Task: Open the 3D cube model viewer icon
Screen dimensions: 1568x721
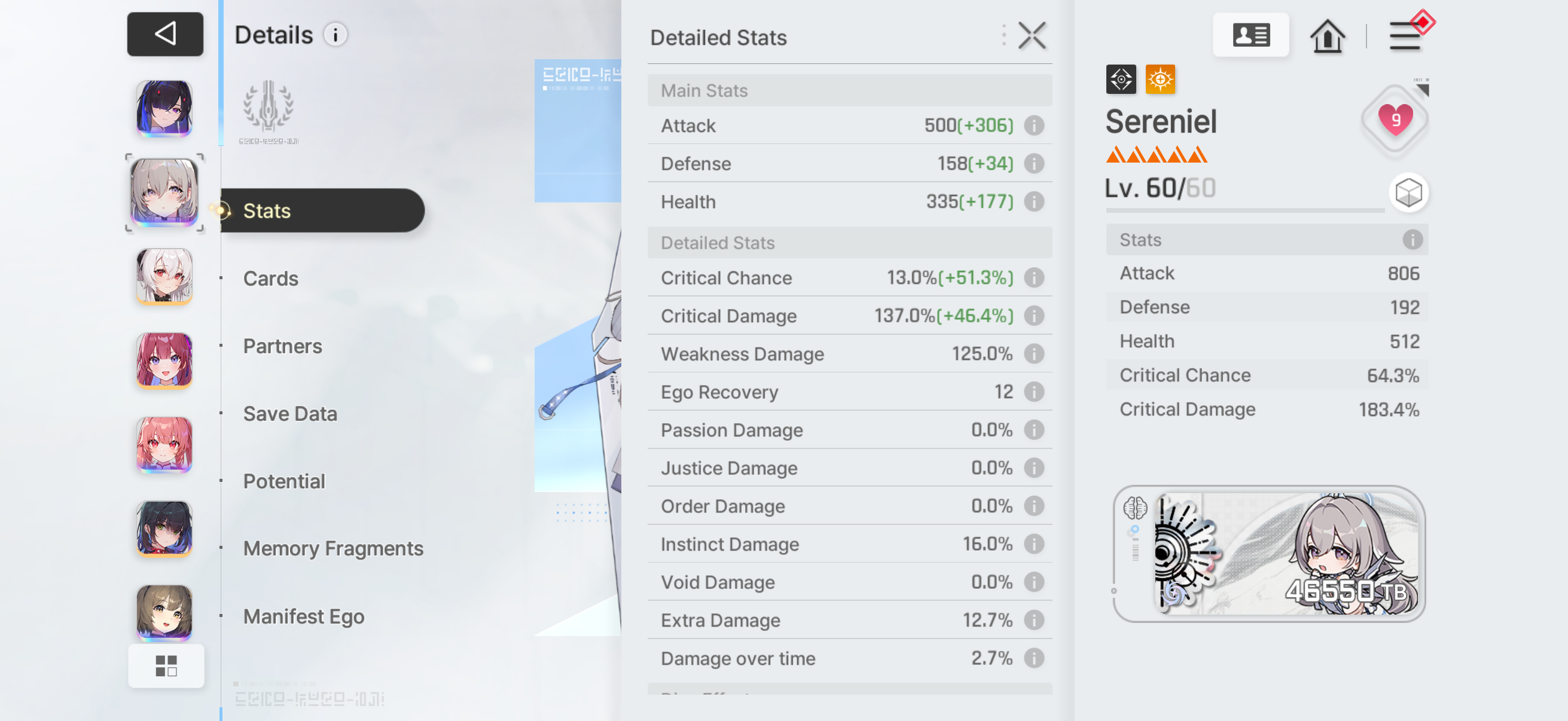Action: pos(1408,193)
